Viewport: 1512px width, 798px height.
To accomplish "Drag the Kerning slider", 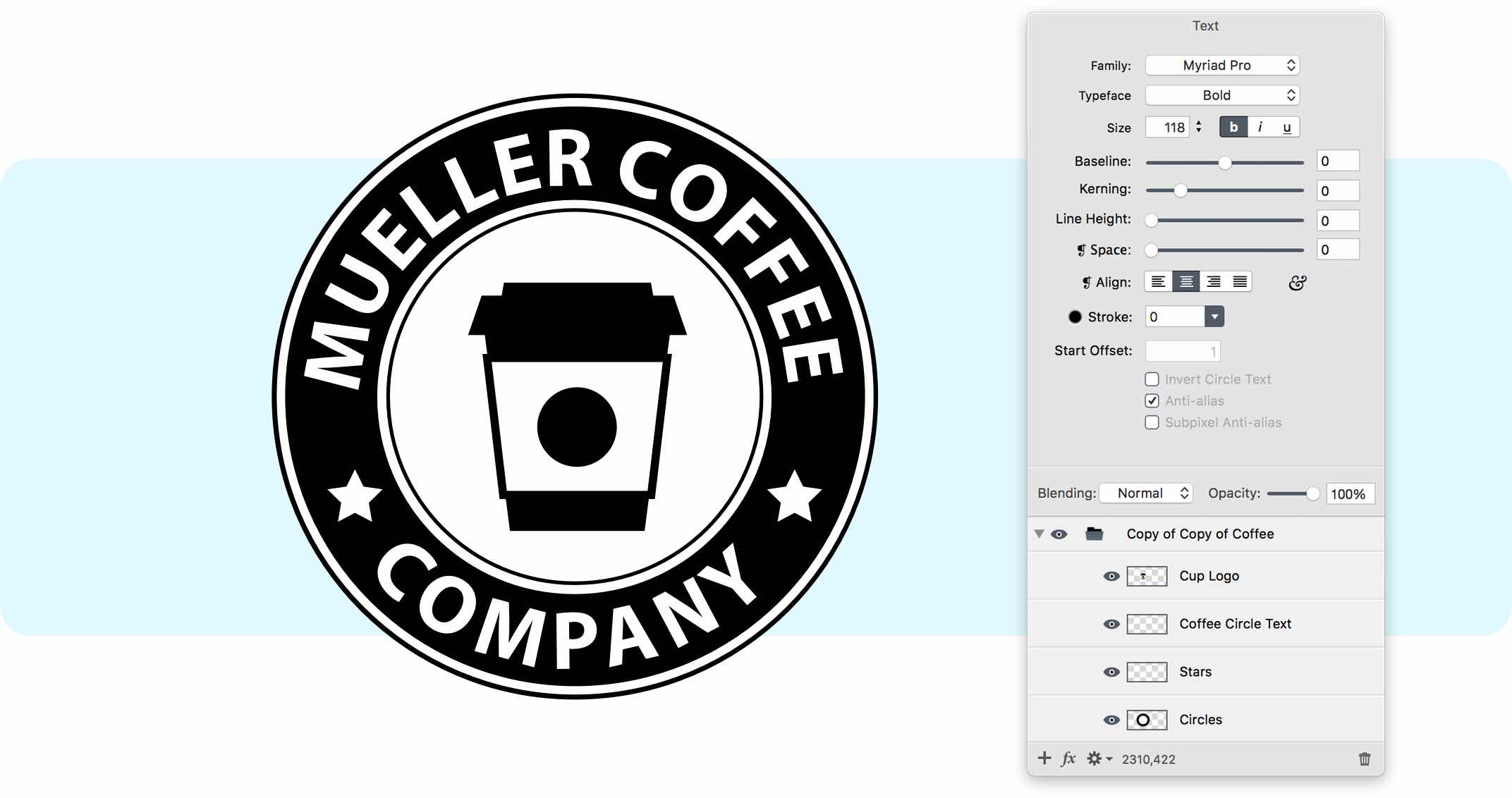I will 1176,190.
